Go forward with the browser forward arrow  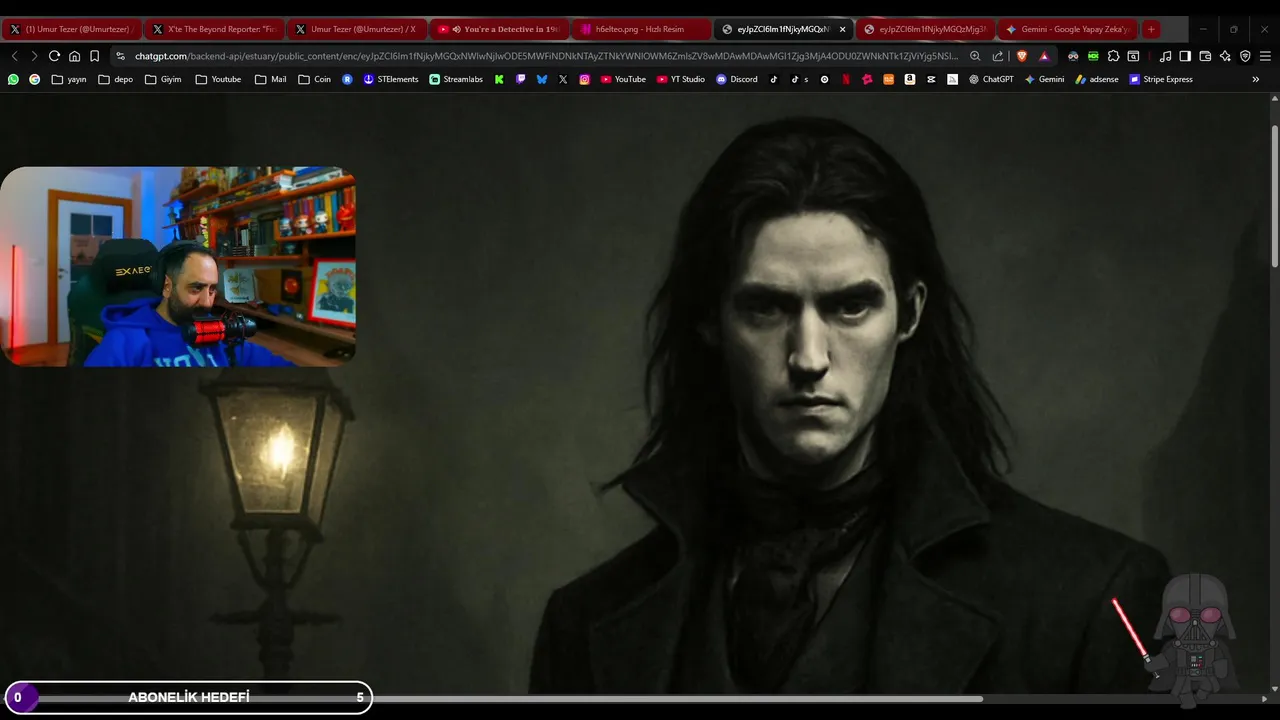pyautogui.click(x=34, y=56)
